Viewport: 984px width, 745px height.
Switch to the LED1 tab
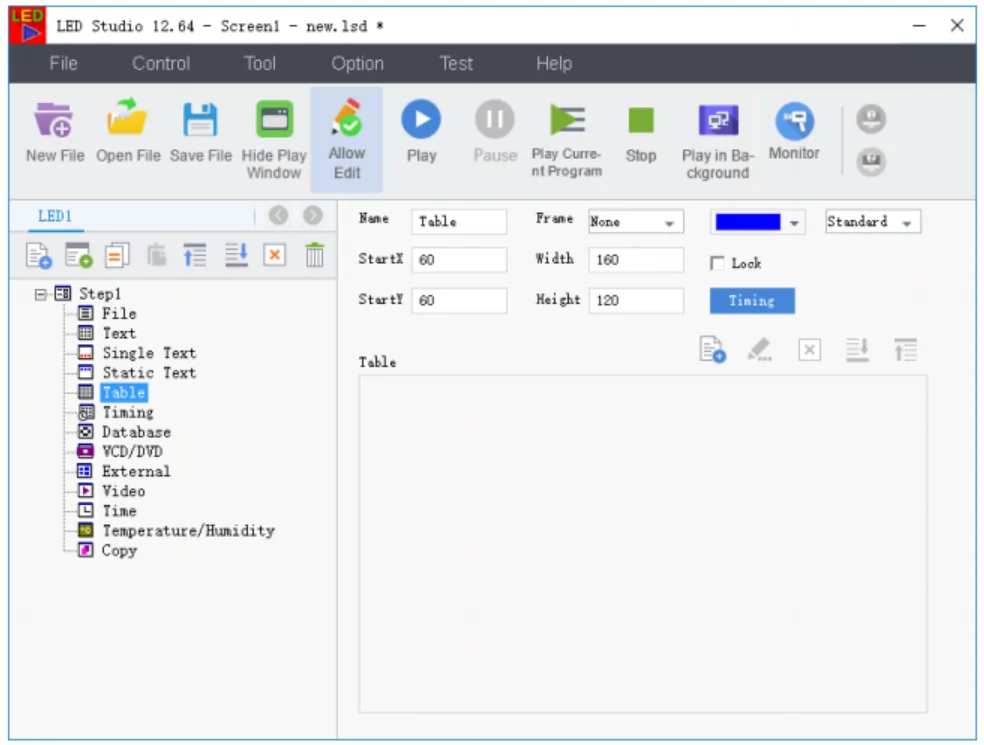pyautogui.click(x=55, y=216)
